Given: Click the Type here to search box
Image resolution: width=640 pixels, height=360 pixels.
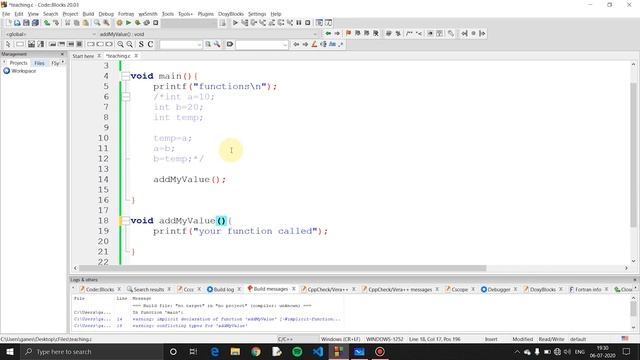Looking at the screenshot, I should click(x=92, y=351).
